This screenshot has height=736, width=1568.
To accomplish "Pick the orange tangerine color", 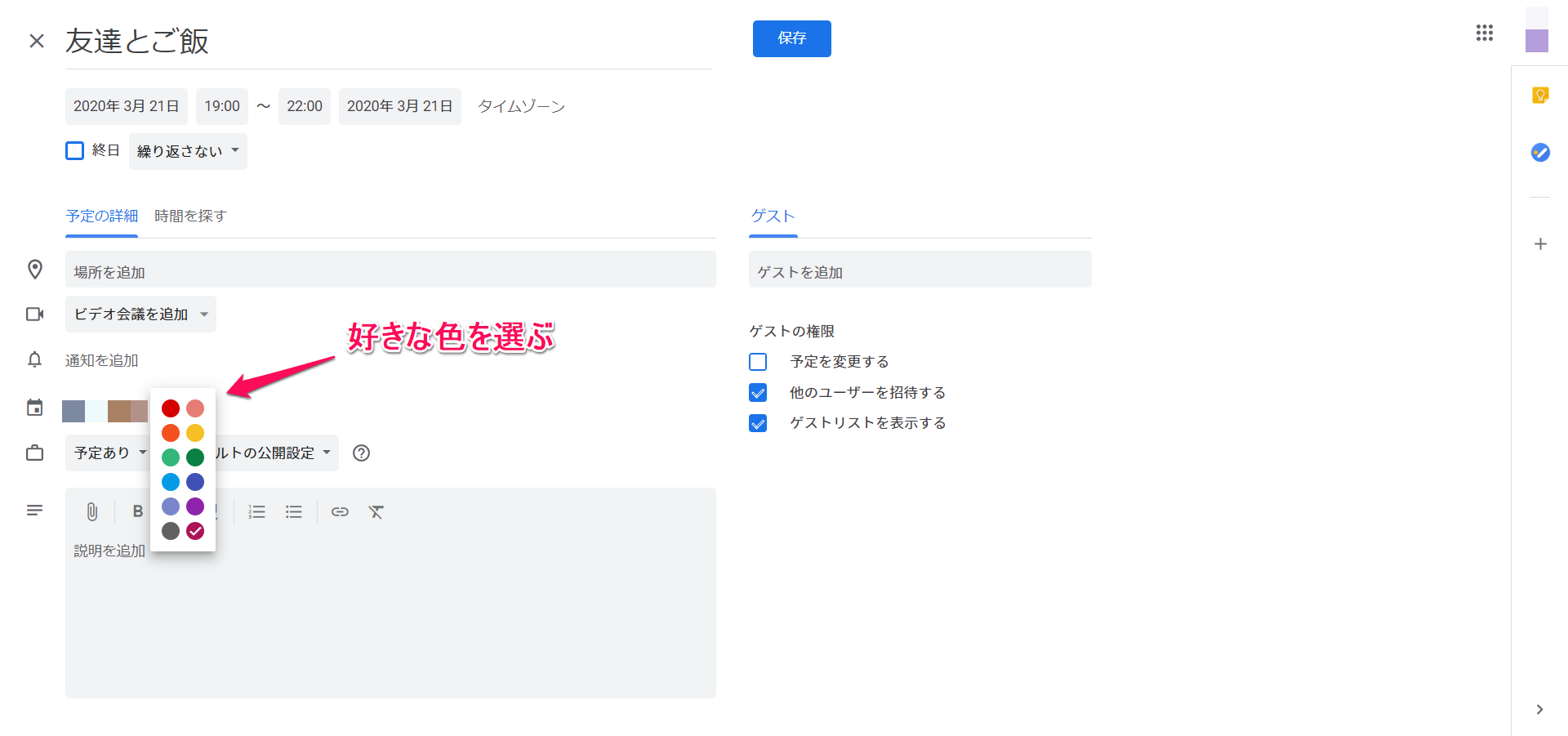I will (171, 433).
